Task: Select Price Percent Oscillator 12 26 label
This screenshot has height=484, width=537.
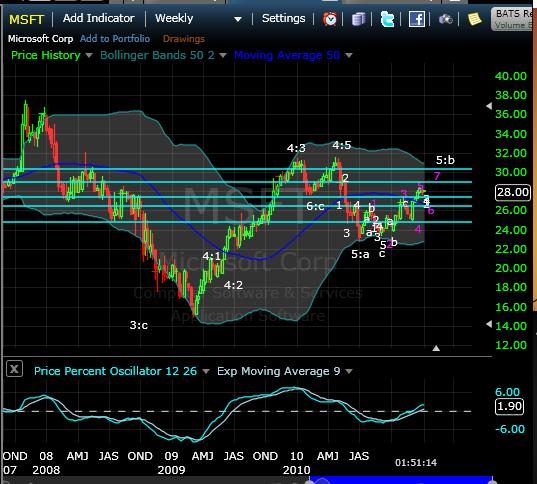Action: click(115, 371)
